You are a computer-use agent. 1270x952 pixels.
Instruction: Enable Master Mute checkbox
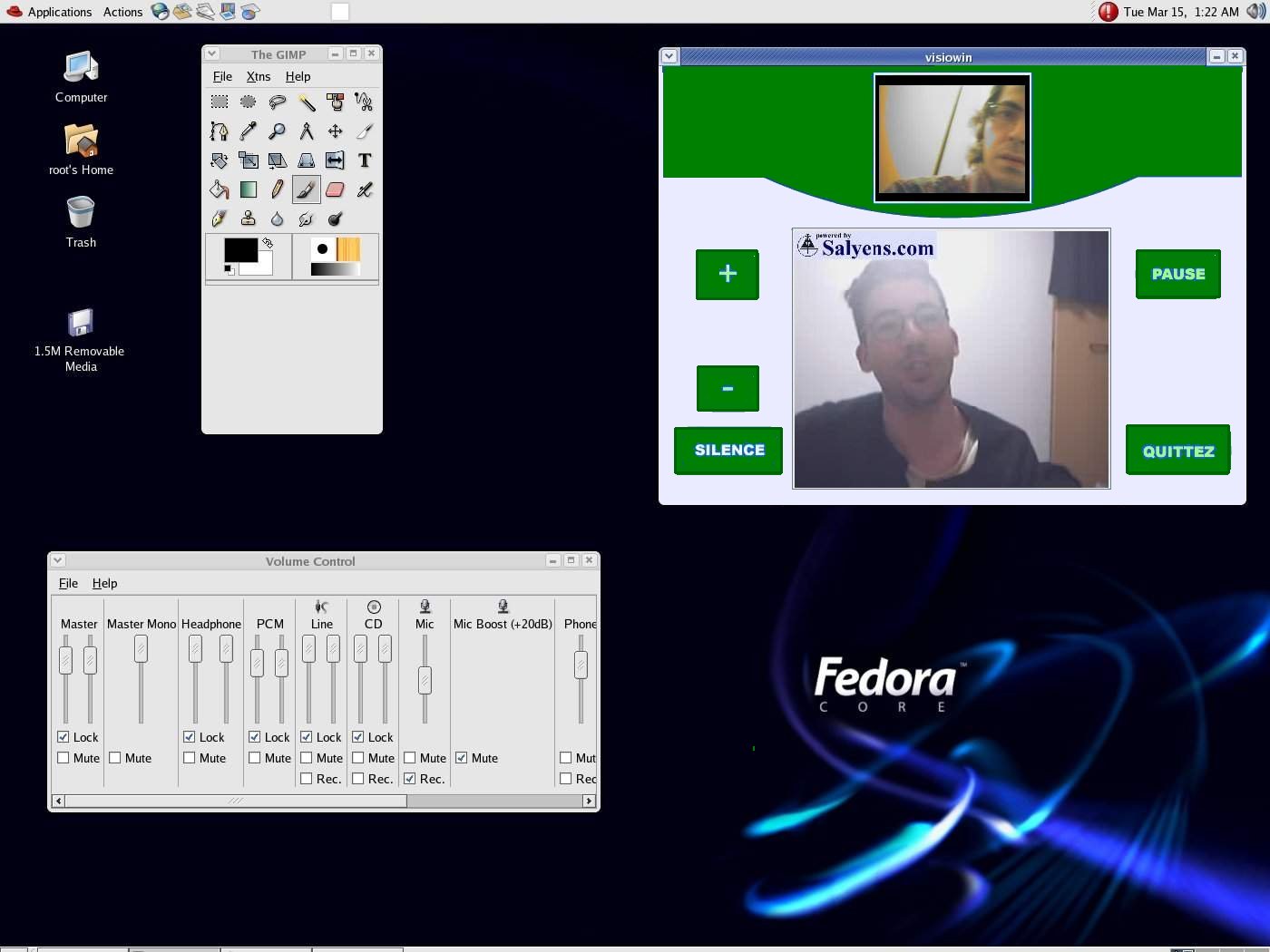(63, 758)
